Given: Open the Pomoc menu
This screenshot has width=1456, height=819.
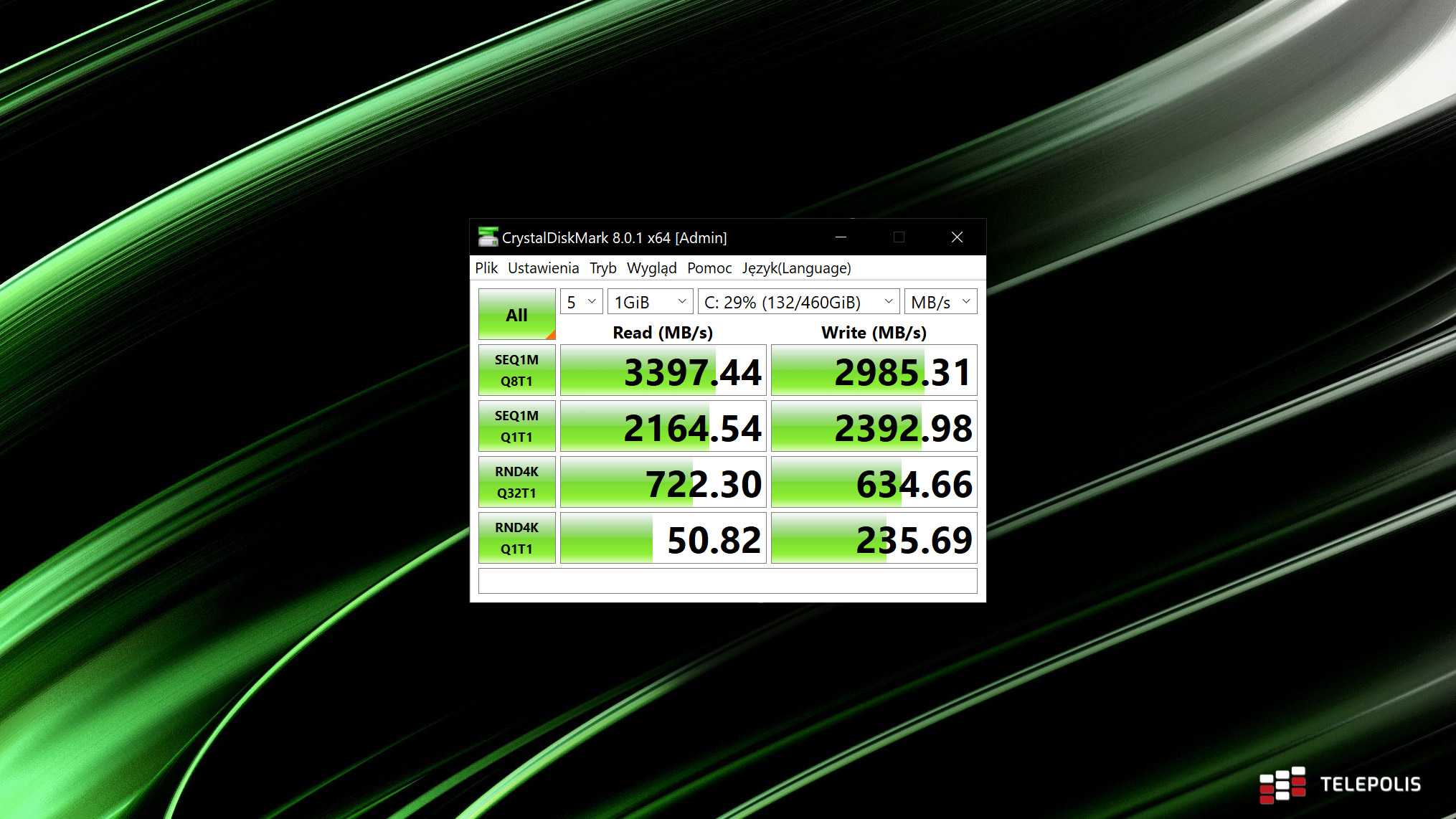Looking at the screenshot, I should [x=709, y=268].
